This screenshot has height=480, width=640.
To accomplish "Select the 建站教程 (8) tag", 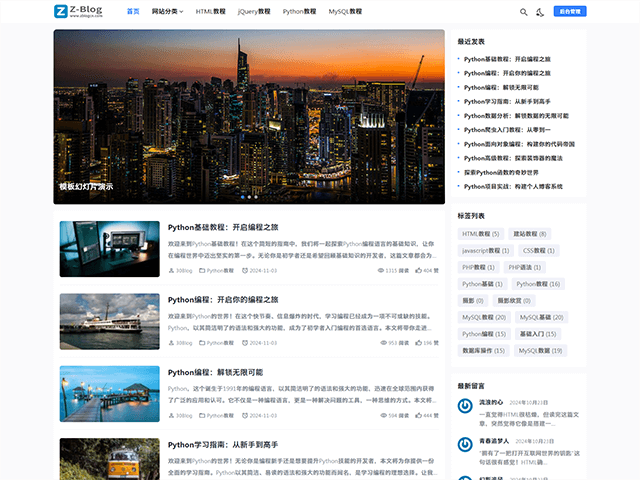I will pos(530,234).
